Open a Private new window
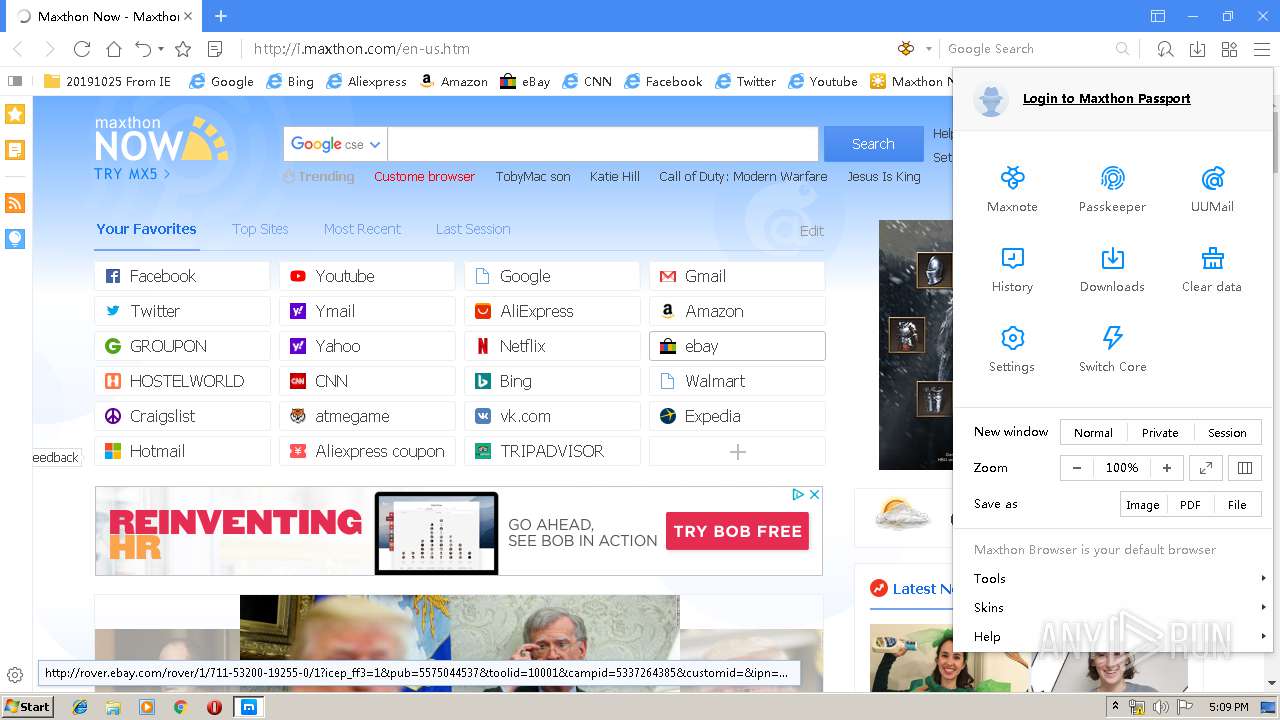This screenshot has height=720, width=1280. [x=1160, y=433]
